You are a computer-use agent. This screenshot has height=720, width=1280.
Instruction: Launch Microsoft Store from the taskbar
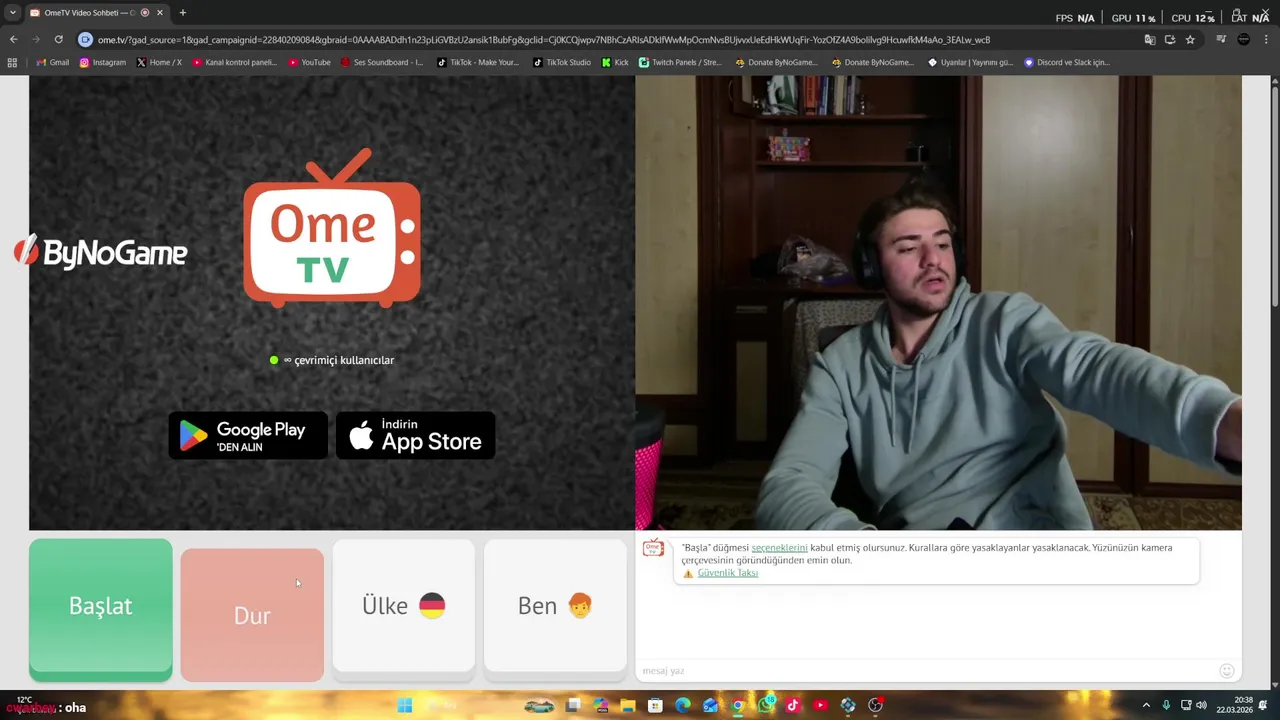655,705
